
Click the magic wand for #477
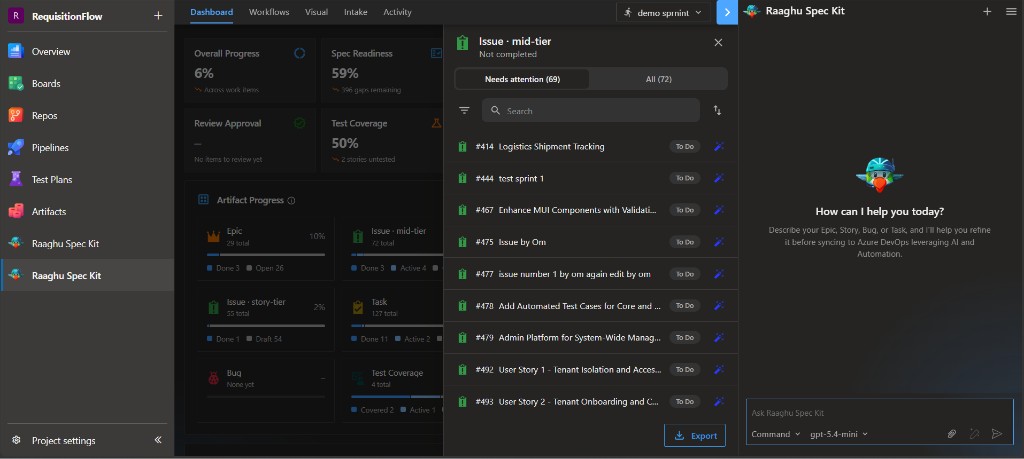719,274
